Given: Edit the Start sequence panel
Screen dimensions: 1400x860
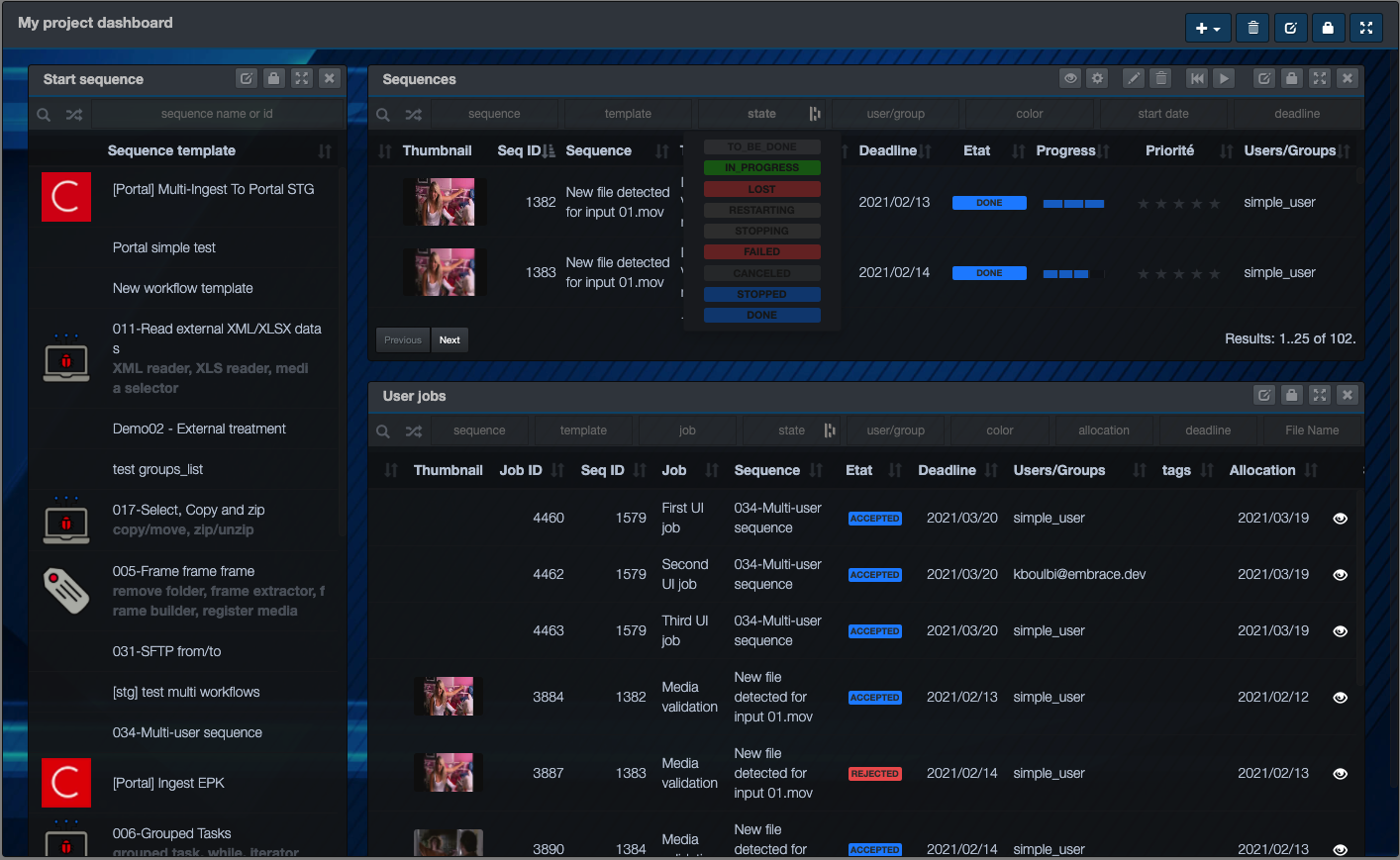Looking at the screenshot, I should (x=247, y=78).
